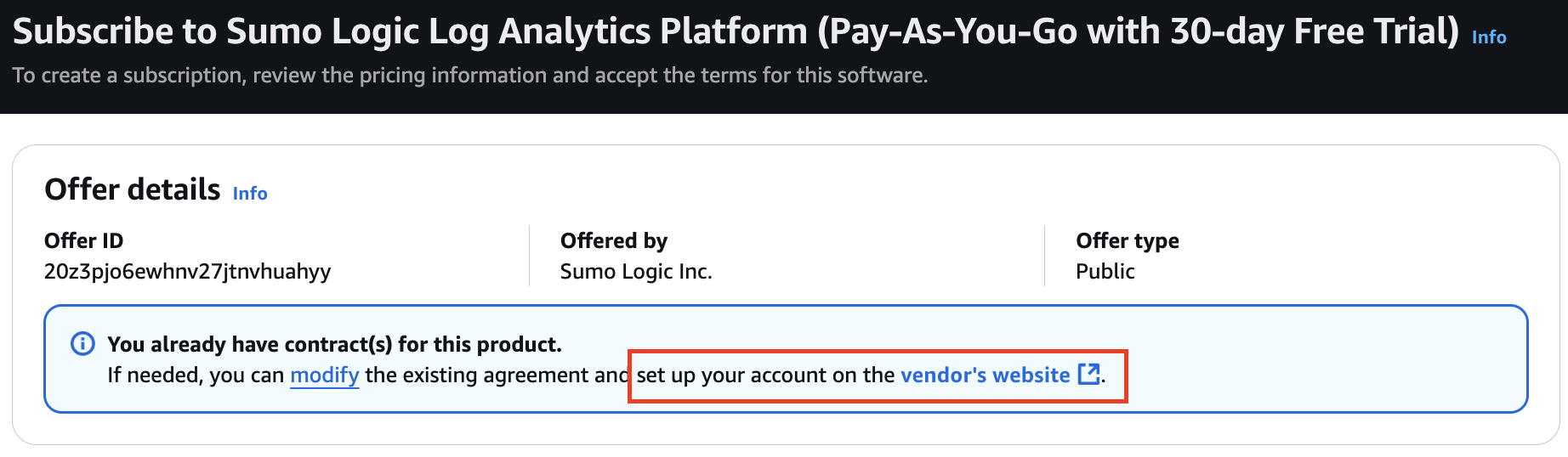Click the Public offer type value
The height and width of the screenshot is (457, 1568).
coord(1105,272)
